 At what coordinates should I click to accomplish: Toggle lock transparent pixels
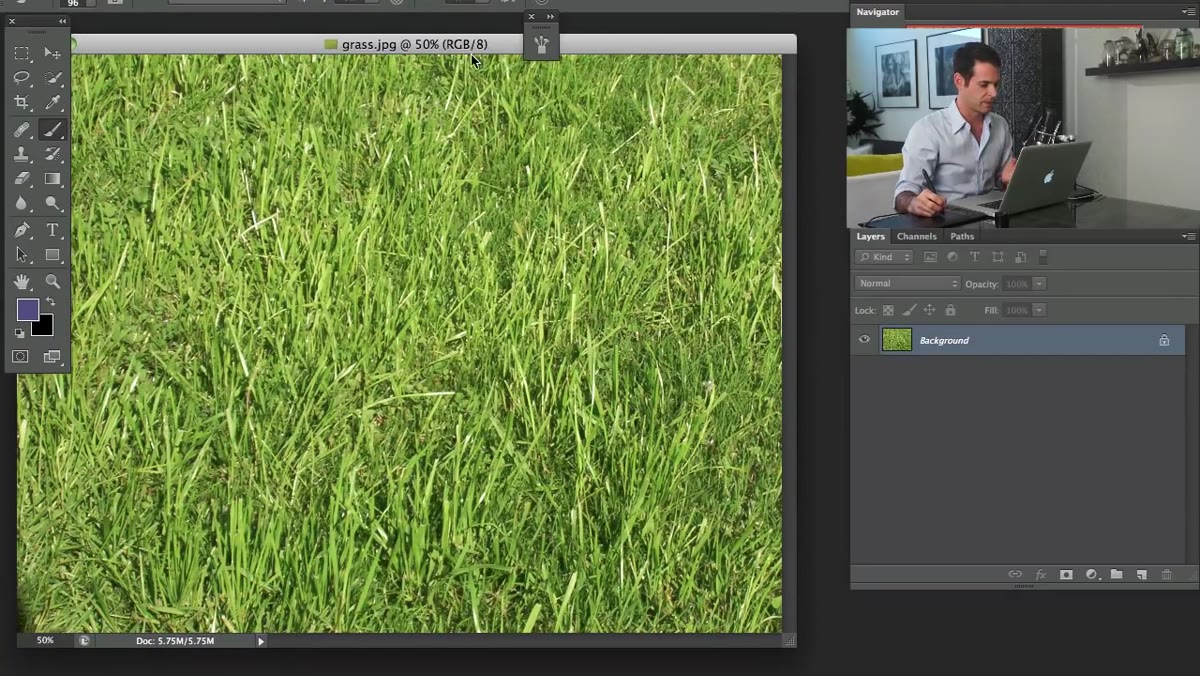888,310
